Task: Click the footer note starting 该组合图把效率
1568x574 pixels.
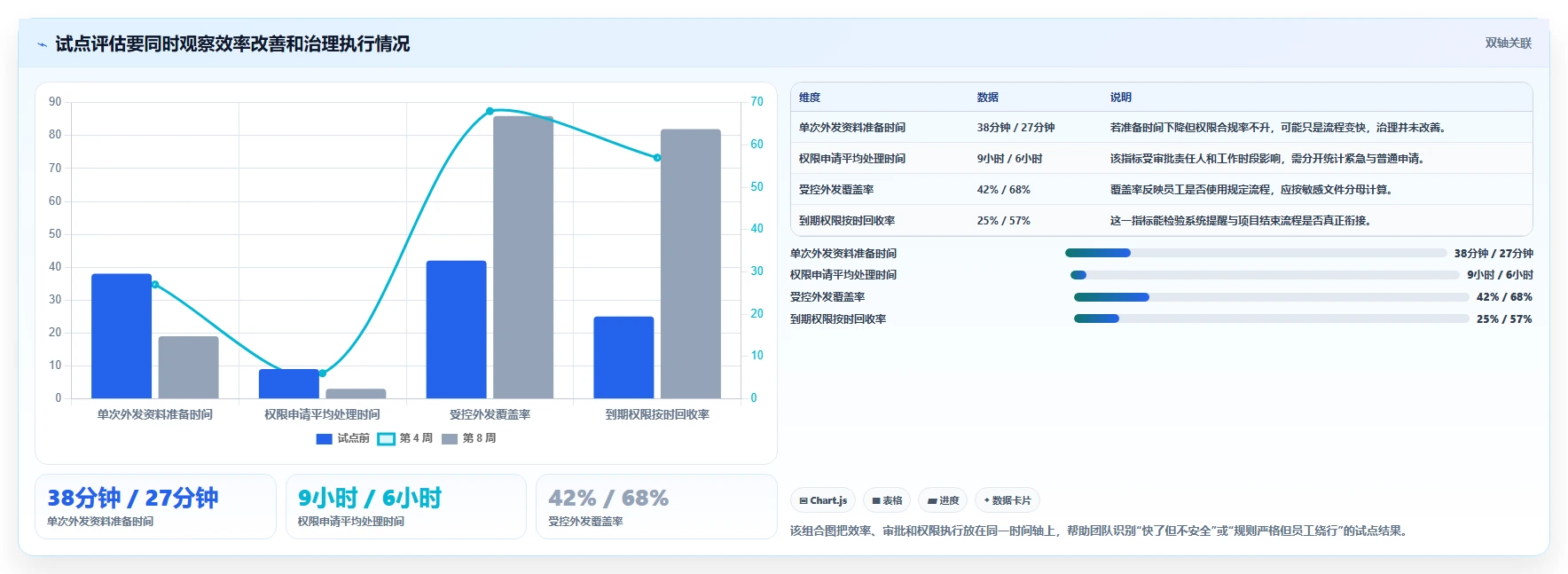Action: tap(1101, 531)
